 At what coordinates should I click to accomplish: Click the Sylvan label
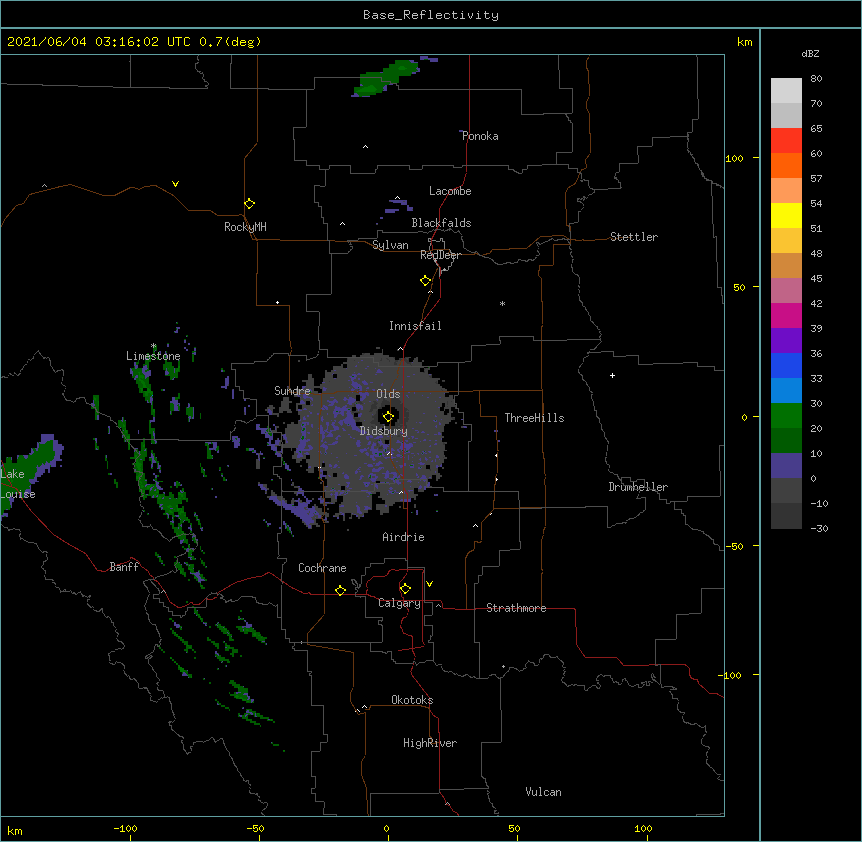point(390,245)
